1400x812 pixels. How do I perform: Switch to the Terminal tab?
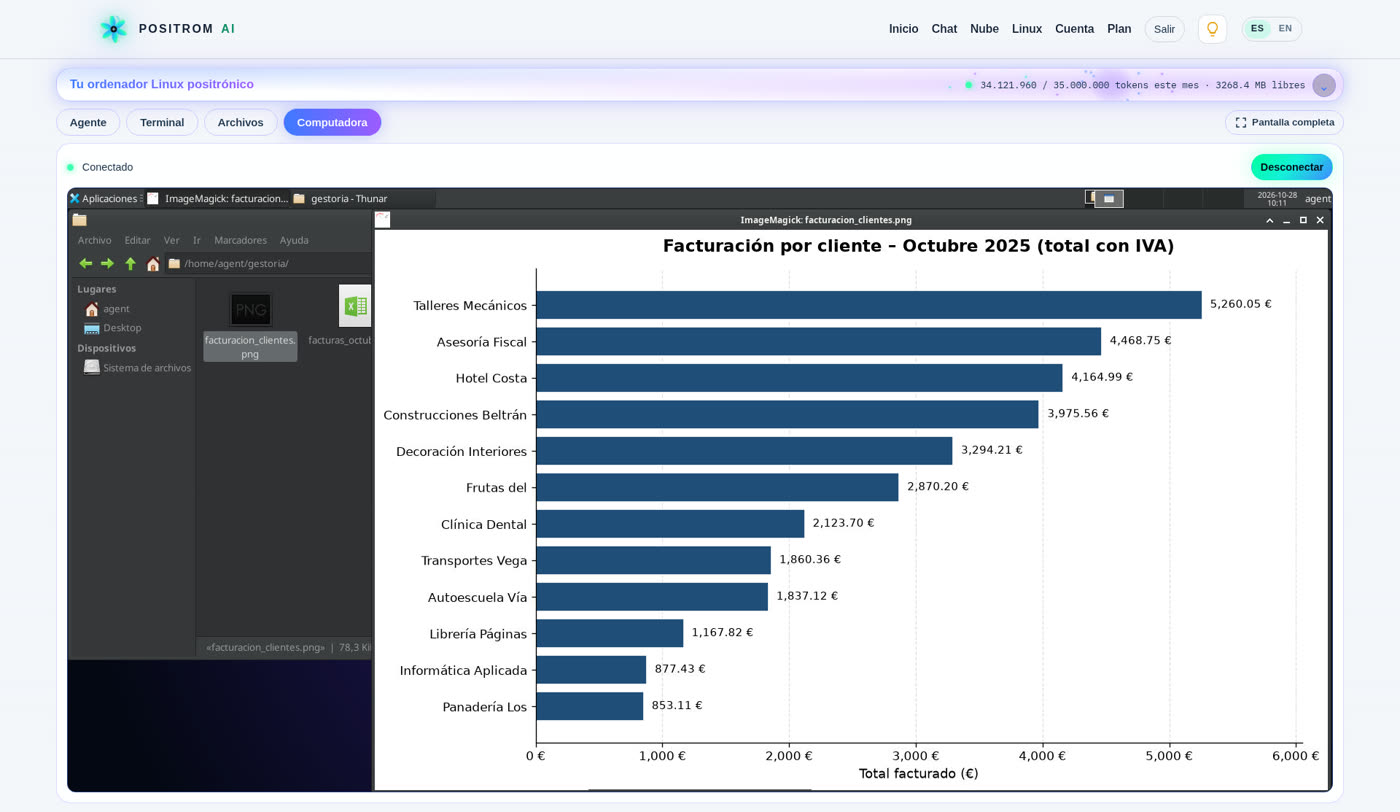pos(162,122)
